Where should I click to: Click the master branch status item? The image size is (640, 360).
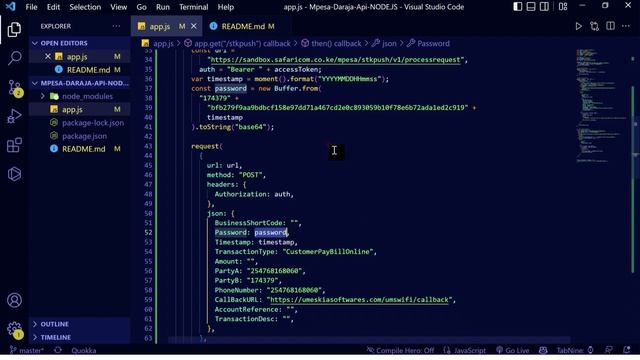pos(27,350)
